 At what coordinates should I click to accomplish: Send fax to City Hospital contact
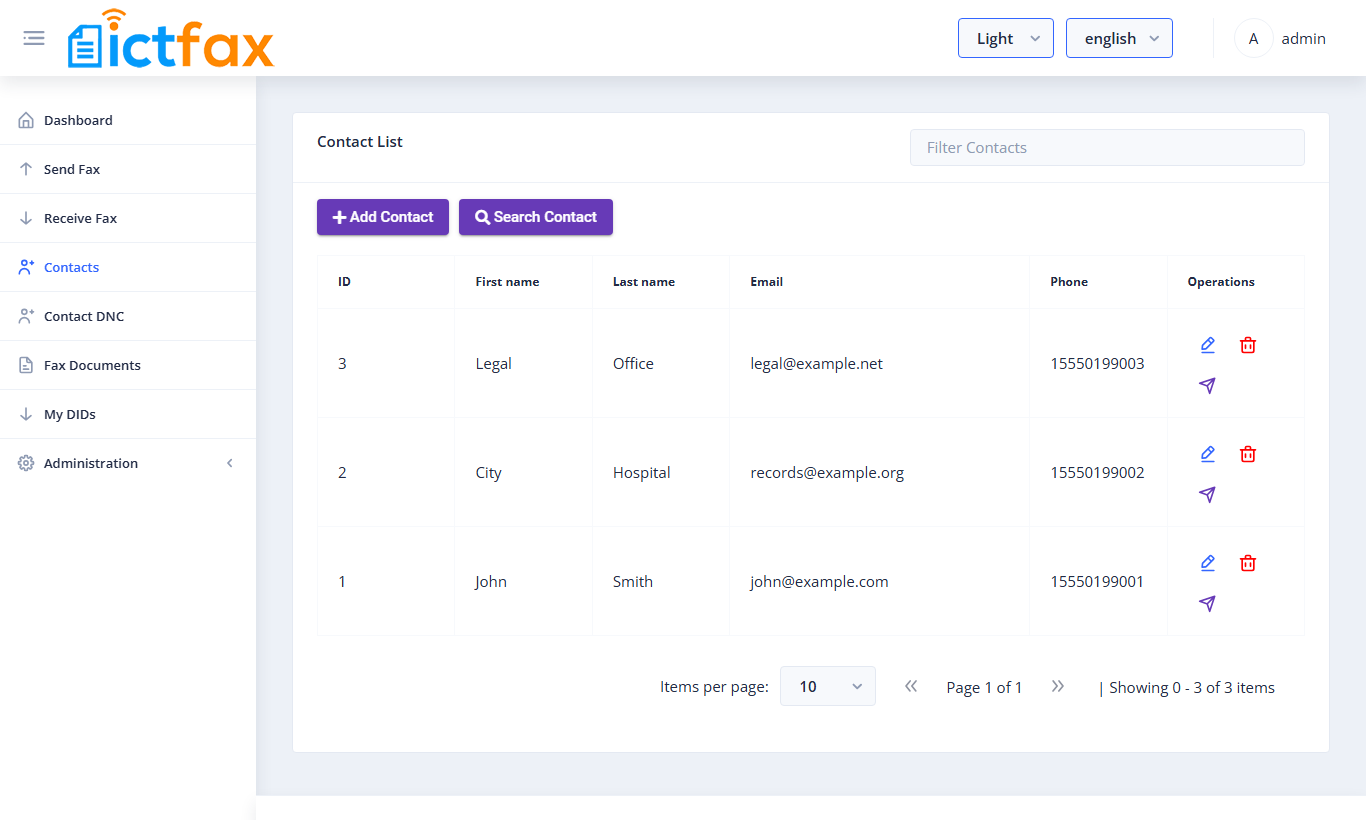tap(1207, 495)
